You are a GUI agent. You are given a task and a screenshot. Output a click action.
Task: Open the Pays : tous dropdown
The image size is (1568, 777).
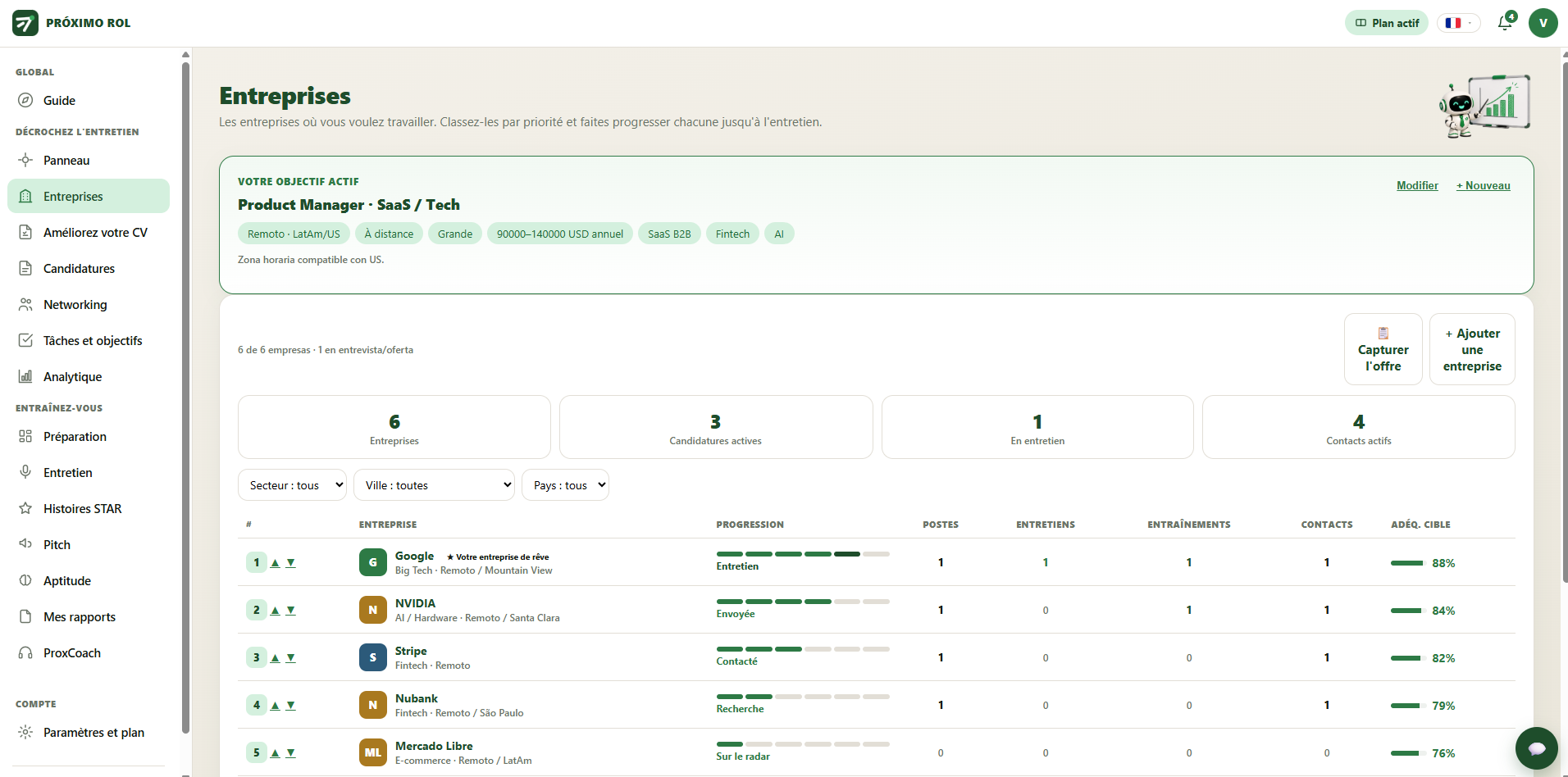(x=565, y=485)
